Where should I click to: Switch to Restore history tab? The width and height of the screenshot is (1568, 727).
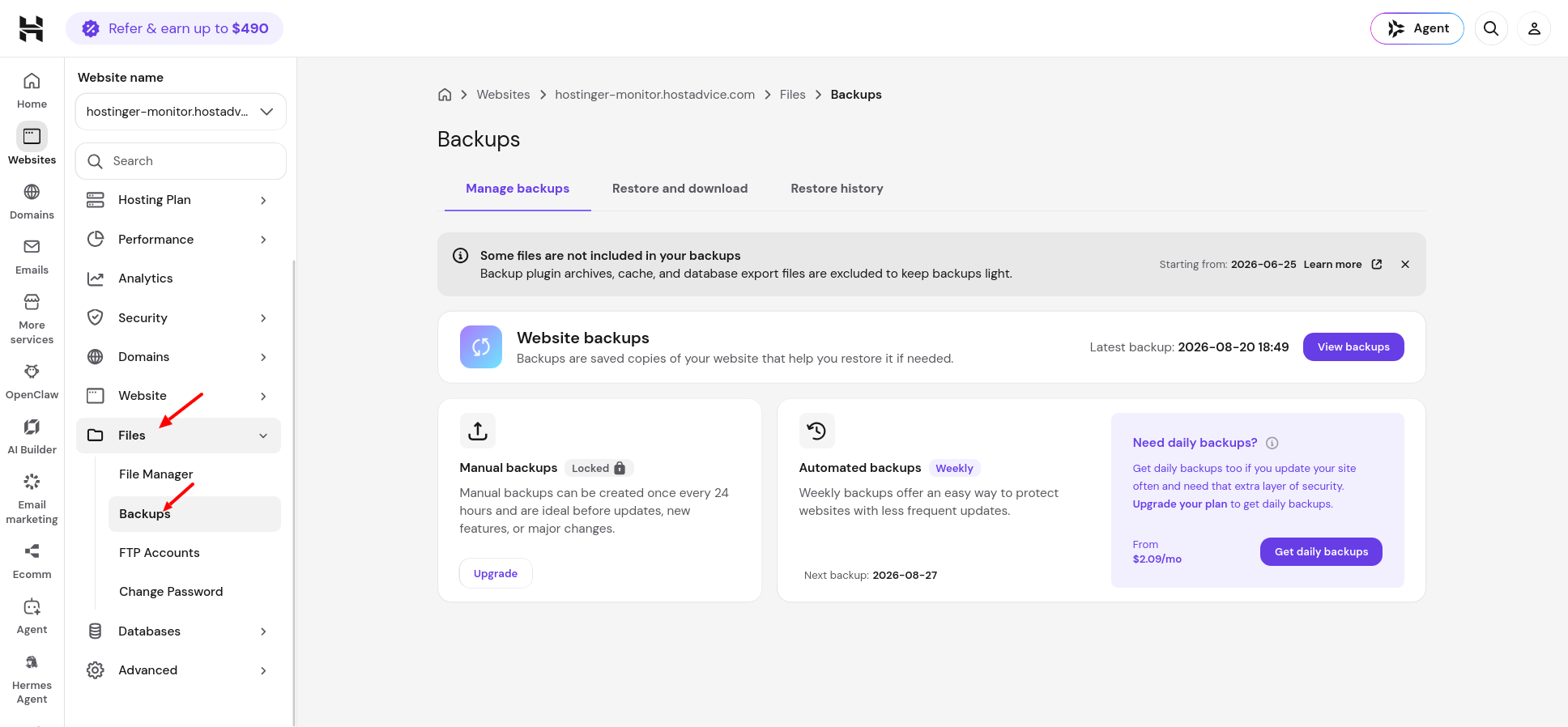(x=837, y=189)
